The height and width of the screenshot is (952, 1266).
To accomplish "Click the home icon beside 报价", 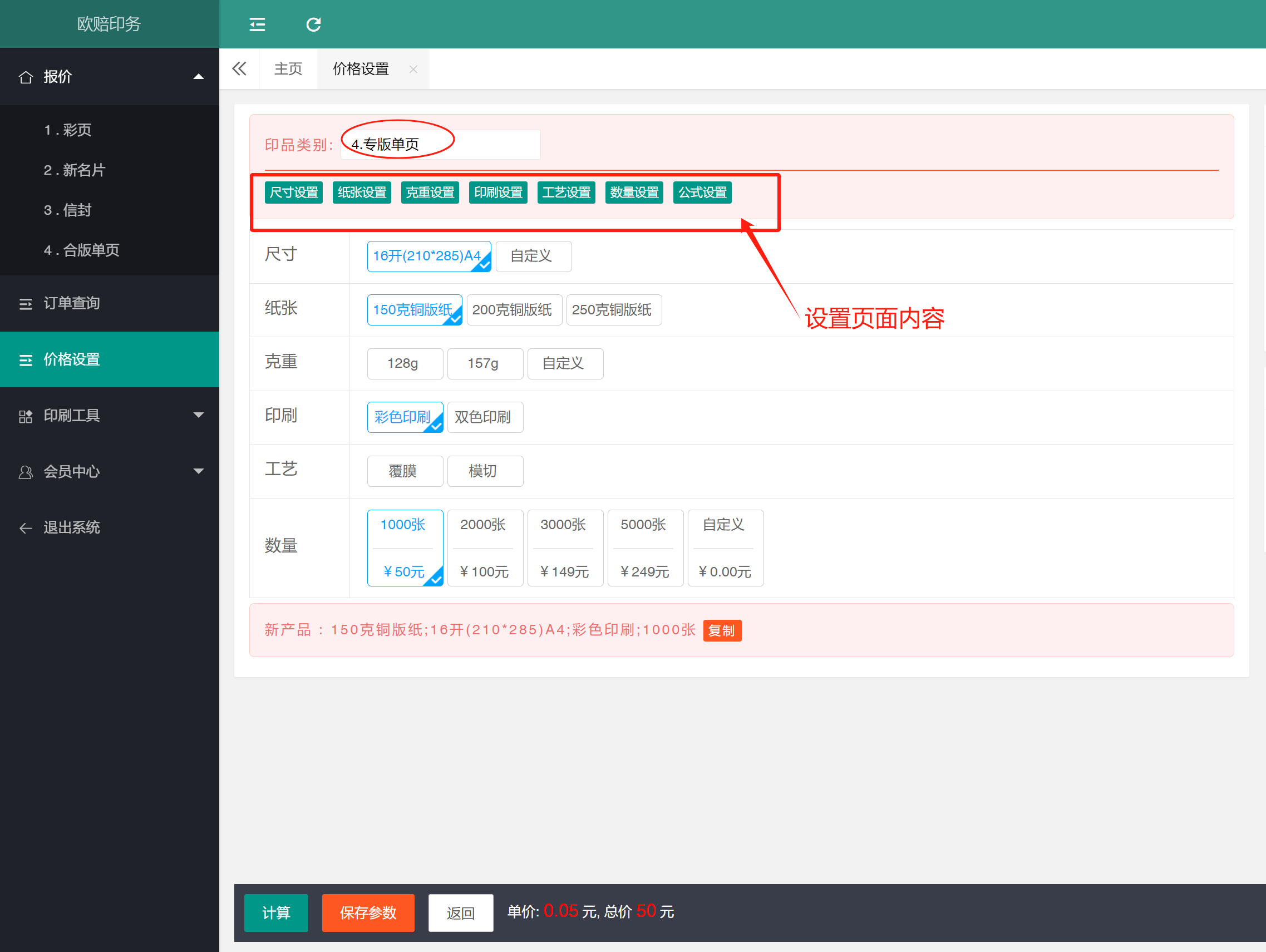I will (x=26, y=77).
